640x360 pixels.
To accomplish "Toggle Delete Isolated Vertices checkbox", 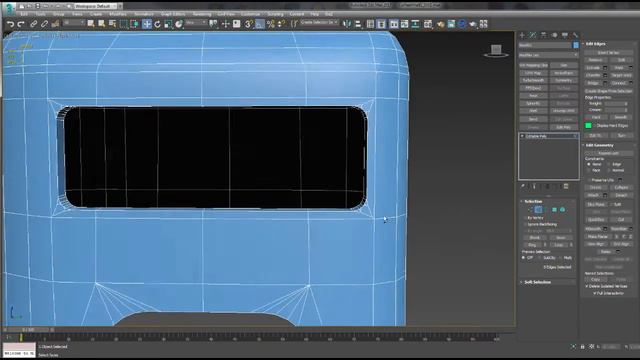I will (587, 287).
